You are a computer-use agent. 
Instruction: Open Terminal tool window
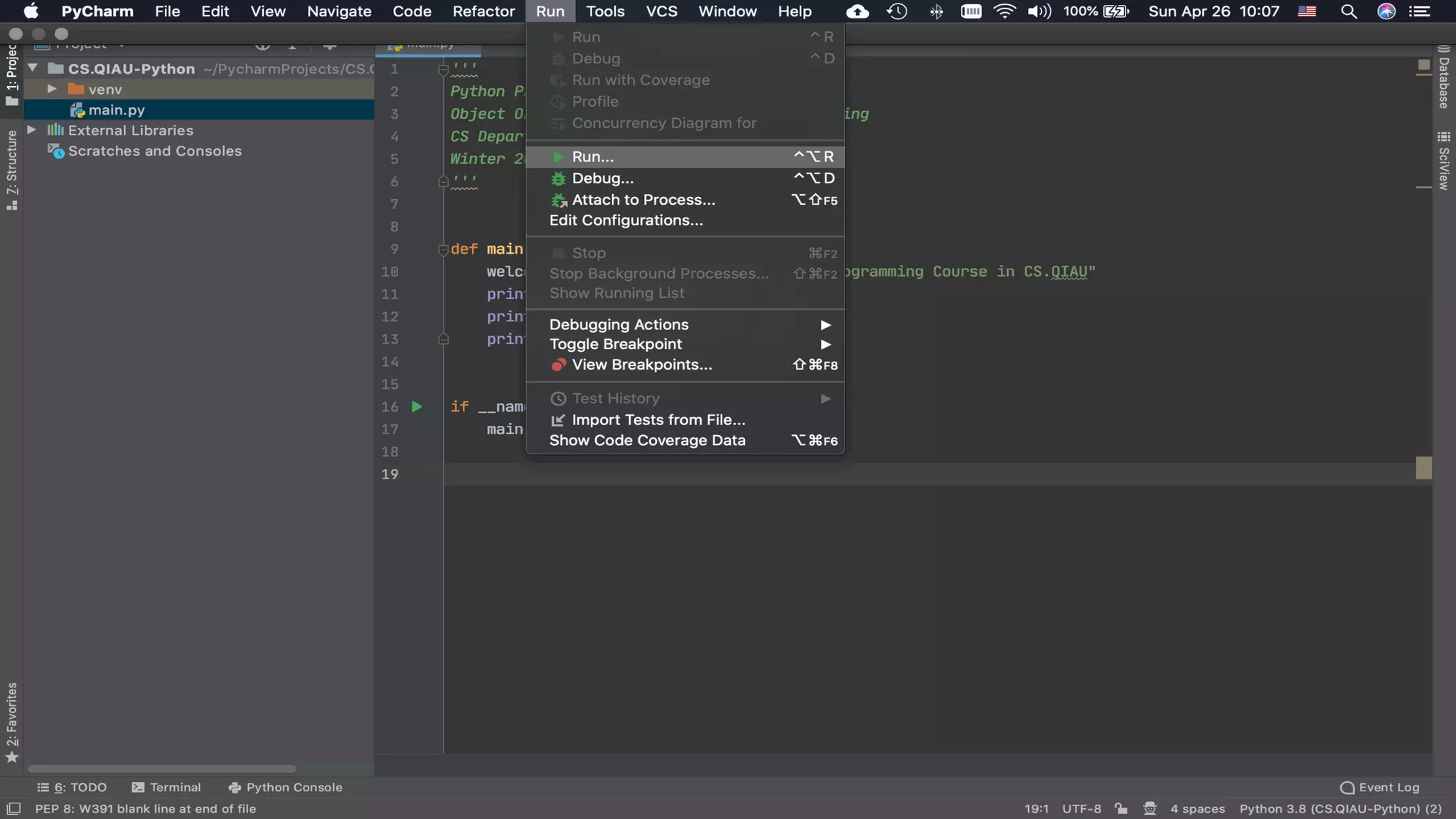[166, 787]
